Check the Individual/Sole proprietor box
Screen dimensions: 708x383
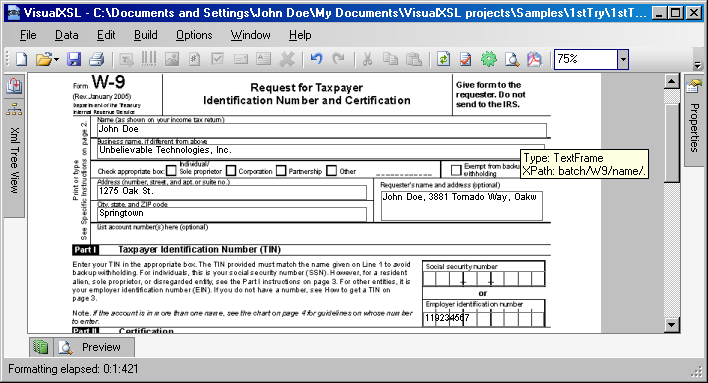171,171
